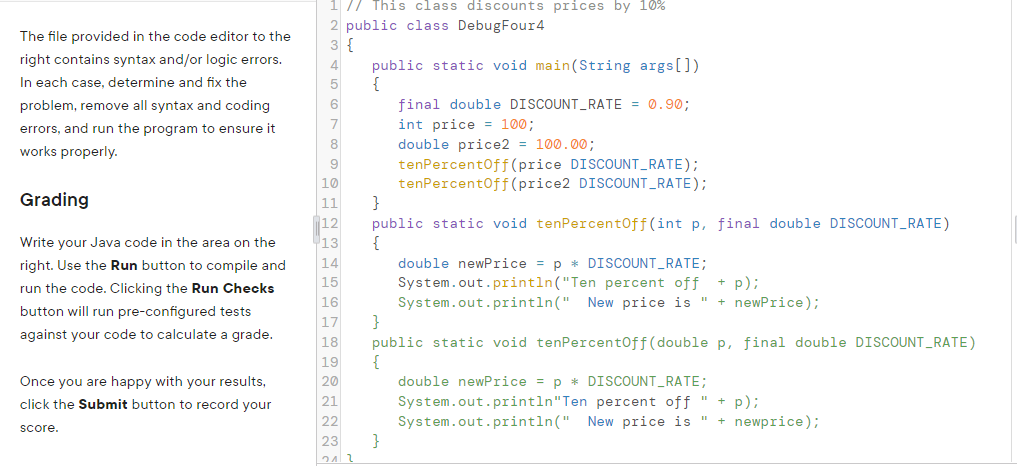This screenshot has height=466, width=1017.
Task: Click 'New price is' println on line 16
Action: [x=609, y=302]
